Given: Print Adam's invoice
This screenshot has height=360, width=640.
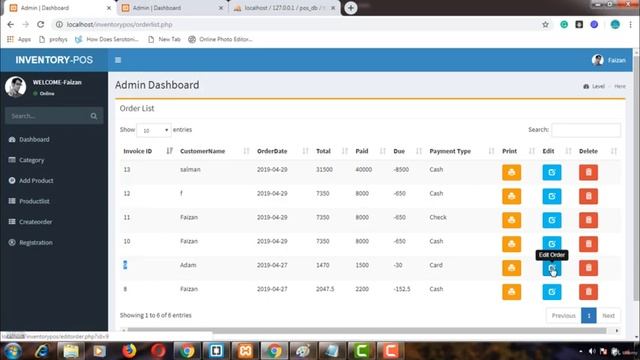Looking at the screenshot, I should click(x=511, y=268).
